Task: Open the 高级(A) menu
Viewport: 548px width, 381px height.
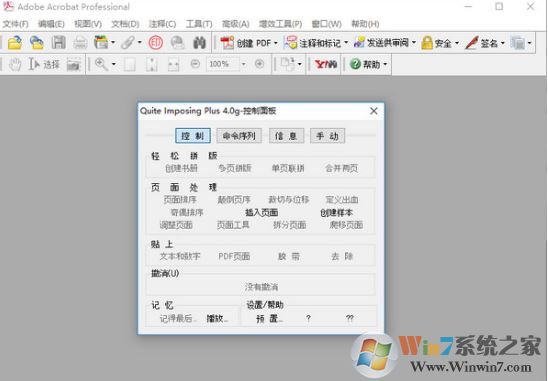Action: click(x=236, y=24)
